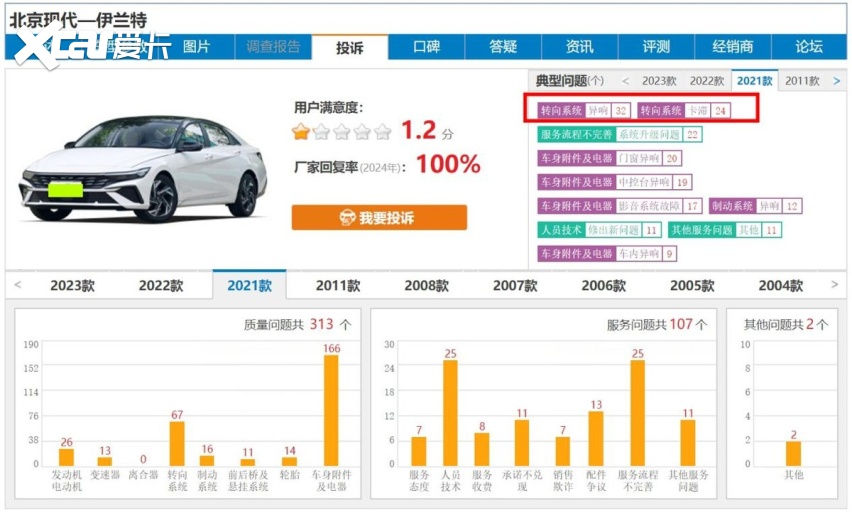Click the 发动机电动机 bar showing 26

(x=66, y=457)
